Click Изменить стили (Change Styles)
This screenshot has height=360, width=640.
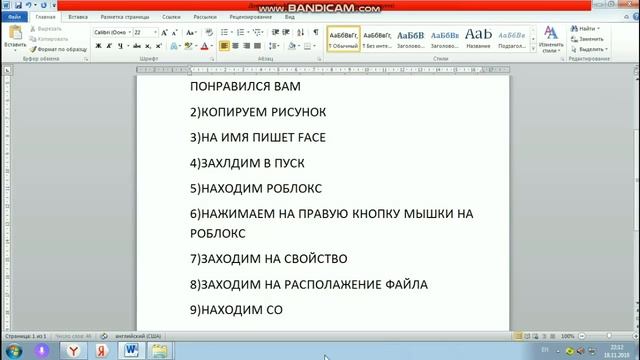pyautogui.click(x=551, y=39)
